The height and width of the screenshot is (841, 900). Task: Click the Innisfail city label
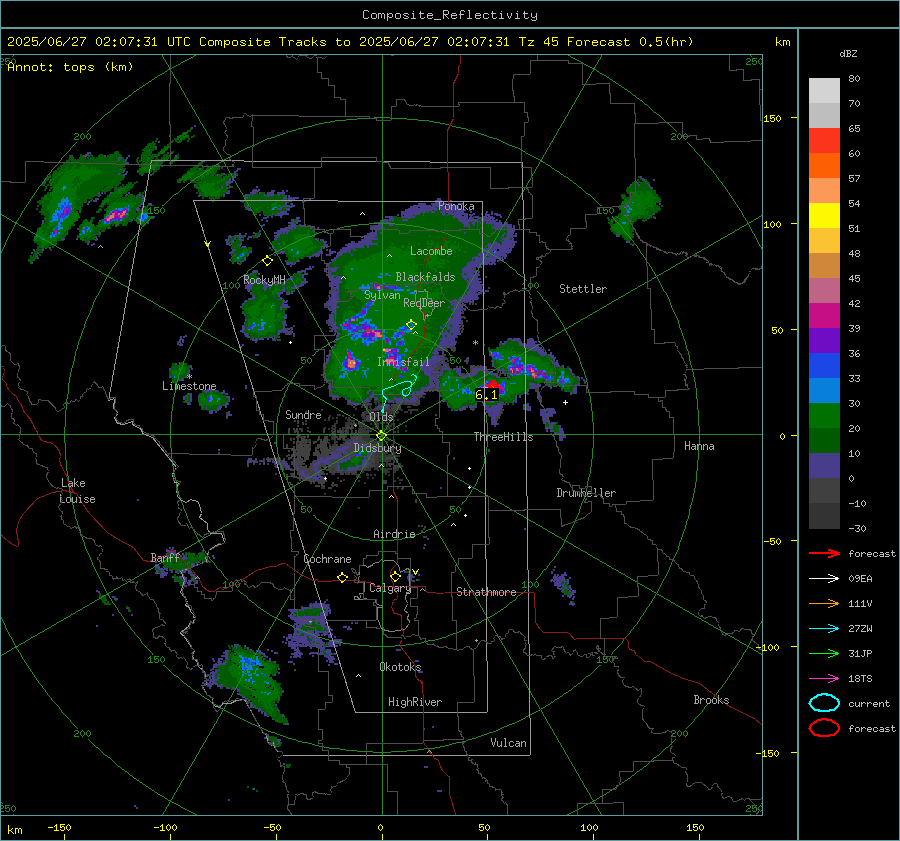[x=403, y=362]
